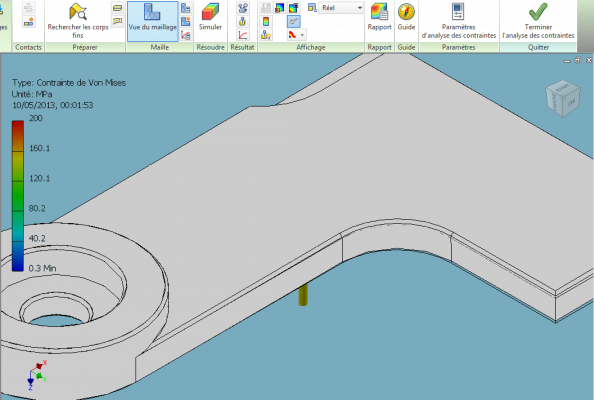Click the 160.1 legend value
The width and height of the screenshot is (594, 400).
(x=39, y=148)
